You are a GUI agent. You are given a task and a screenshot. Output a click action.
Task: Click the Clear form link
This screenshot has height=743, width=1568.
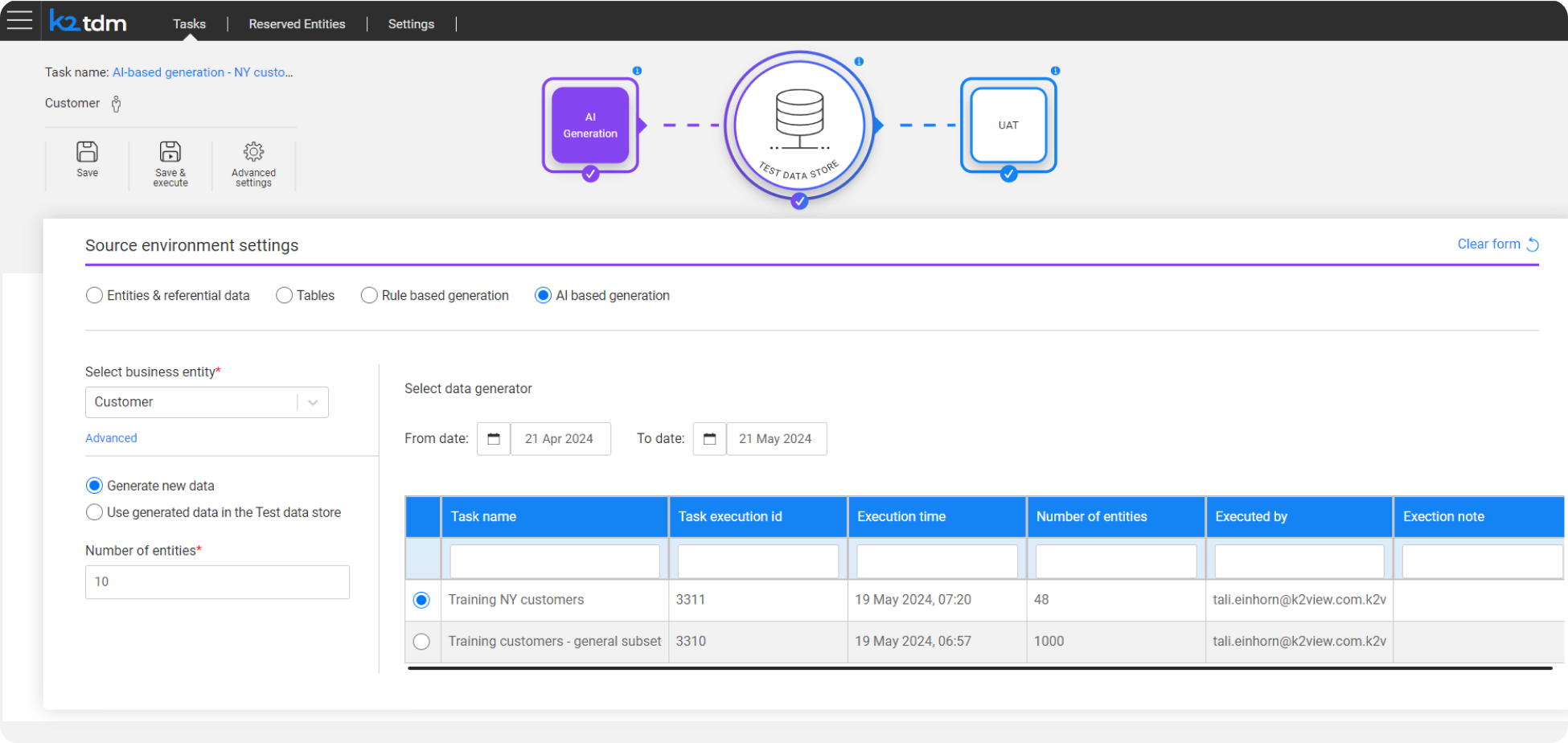[x=1488, y=244]
